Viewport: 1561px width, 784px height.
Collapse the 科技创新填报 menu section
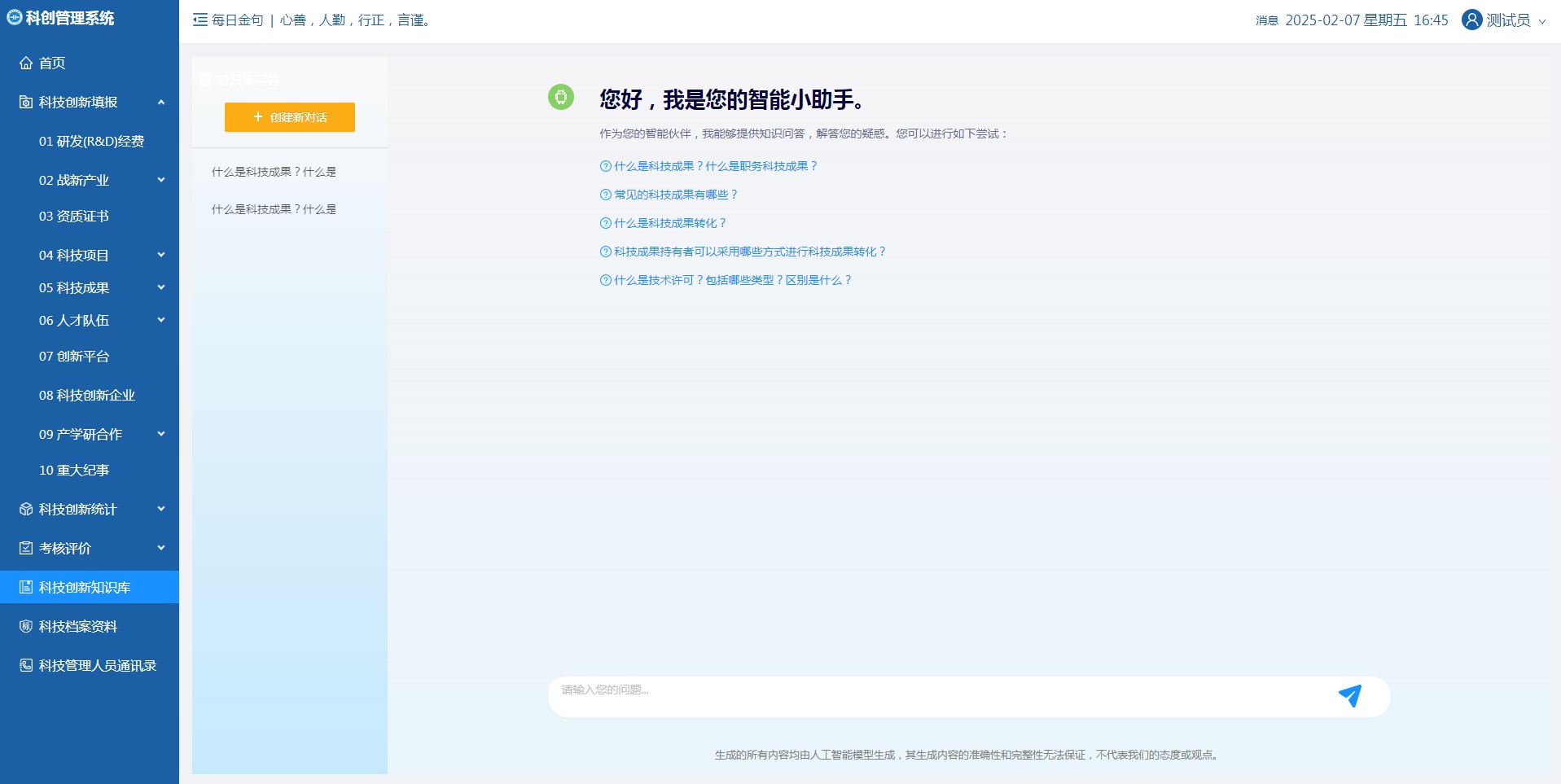(x=161, y=102)
